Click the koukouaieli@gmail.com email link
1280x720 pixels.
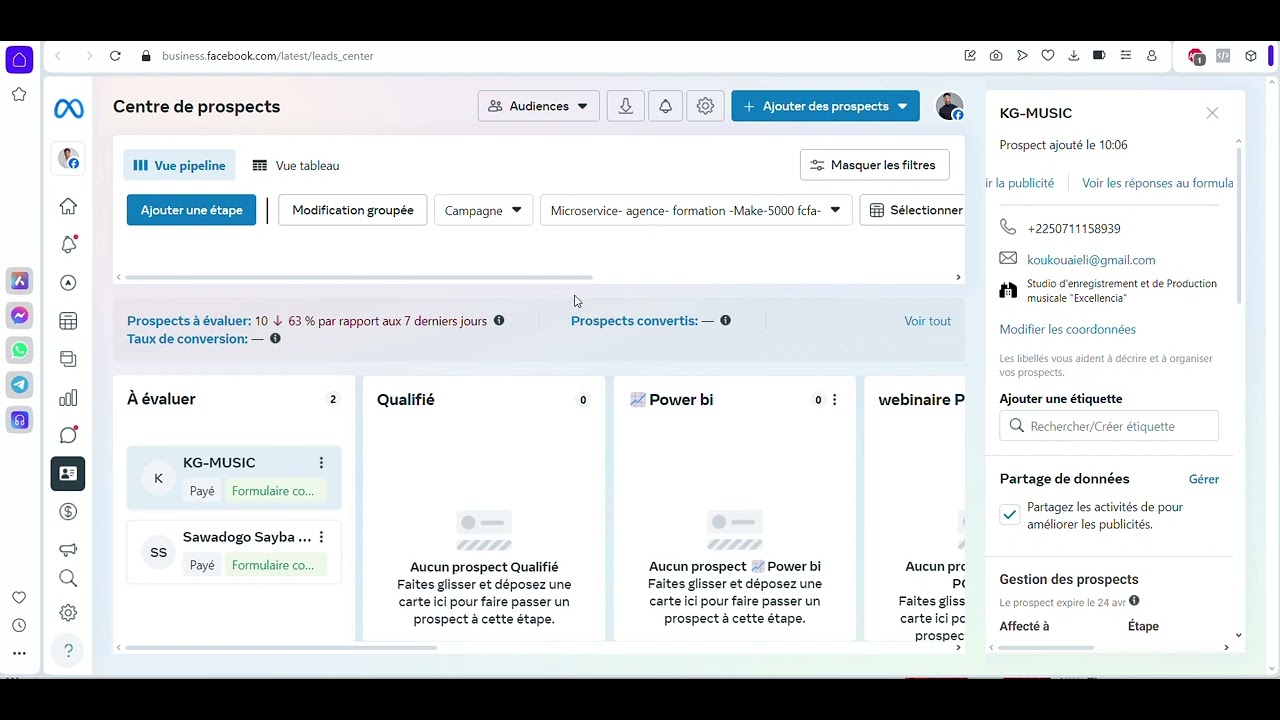1091,260
